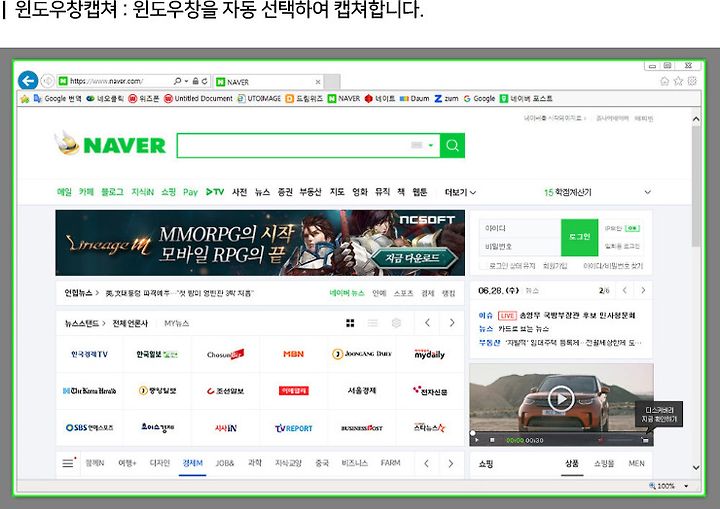Go back with the browser back arrow
Screen dimensions: 720x509
coord(28,81)
